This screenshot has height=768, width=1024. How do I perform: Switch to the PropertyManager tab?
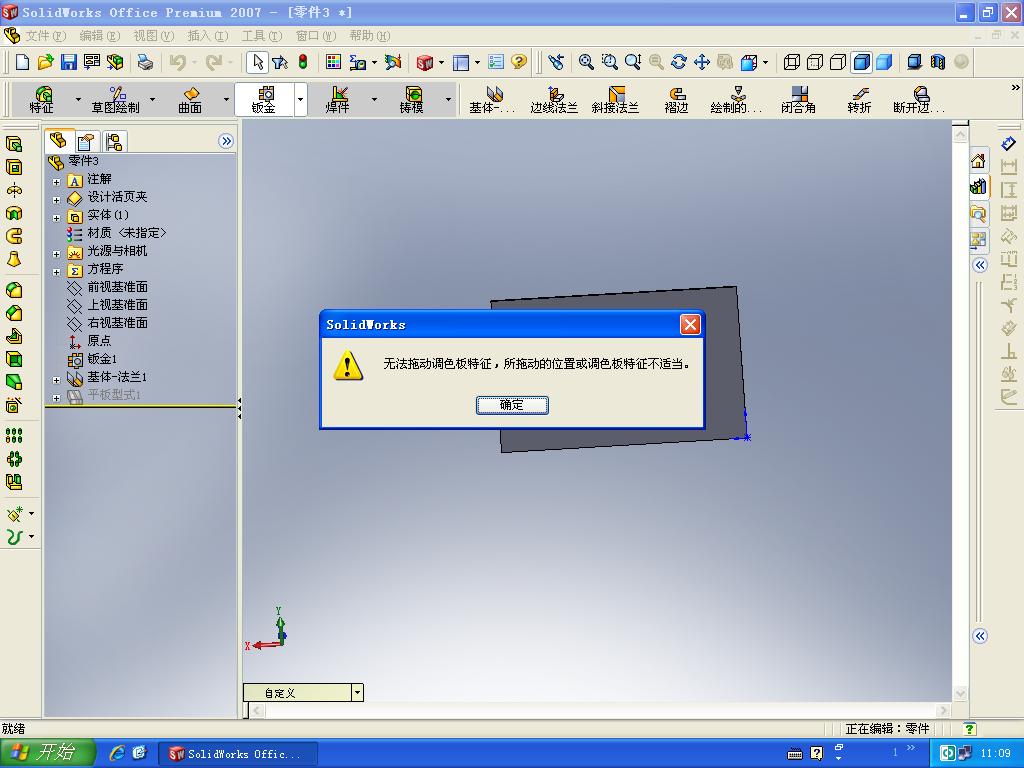86,141
